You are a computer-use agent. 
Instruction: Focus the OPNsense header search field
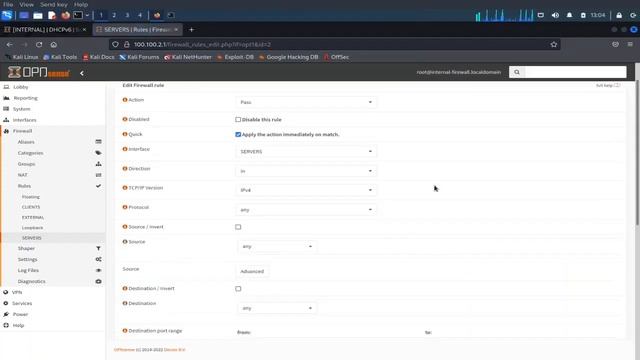(x=575, y=72)
